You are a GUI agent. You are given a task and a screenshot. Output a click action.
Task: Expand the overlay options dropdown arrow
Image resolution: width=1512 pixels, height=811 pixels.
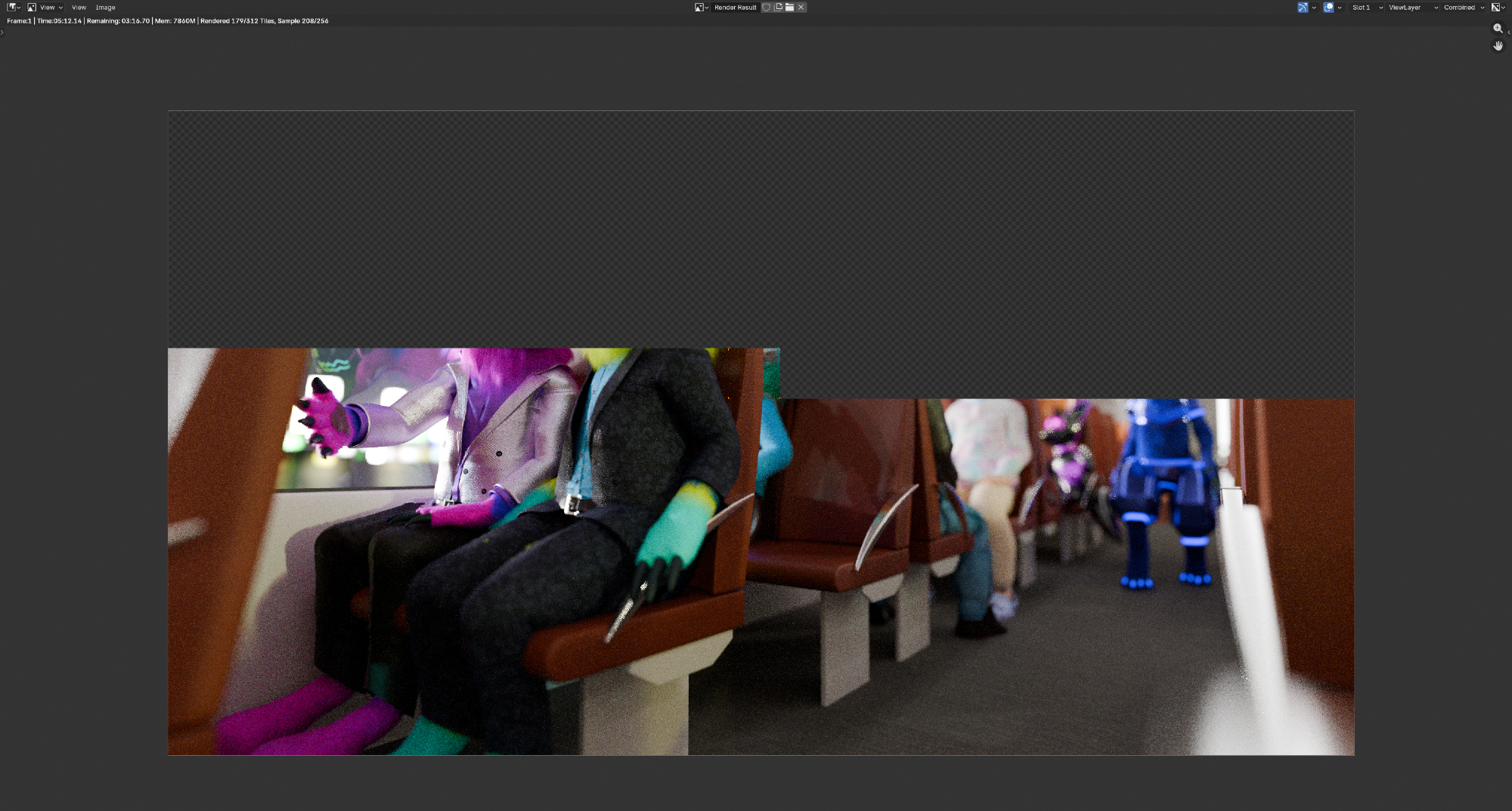tap(1340, 8)
